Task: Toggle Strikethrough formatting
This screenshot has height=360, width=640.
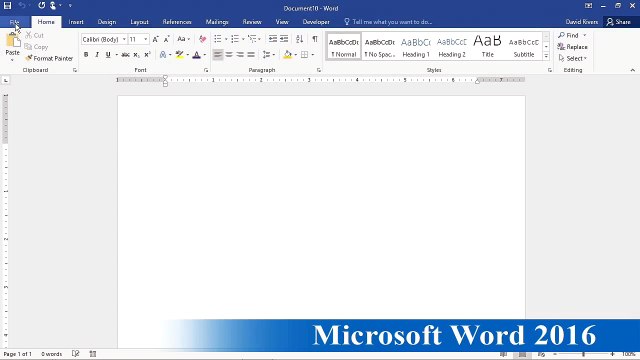Action: (x=125, y=55)
